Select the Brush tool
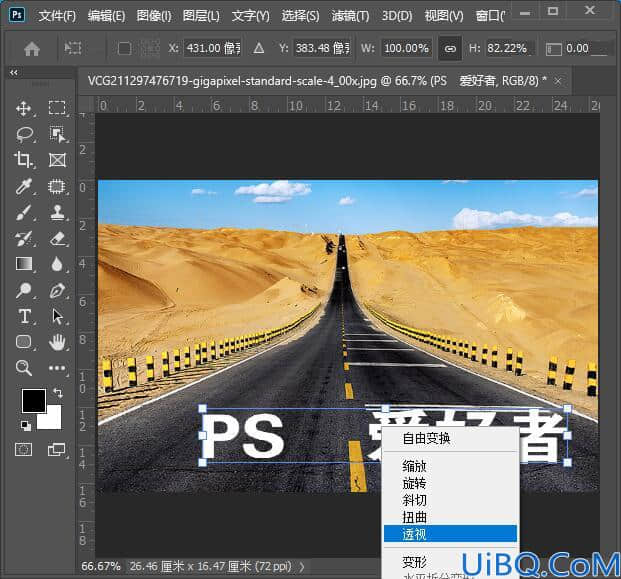Viewport: 621px width, 579px height. [23, 212]
